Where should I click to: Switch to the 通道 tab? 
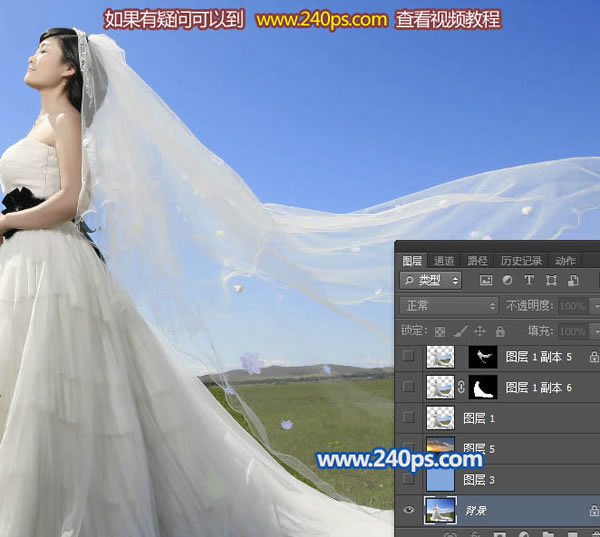tap(444, 261)
